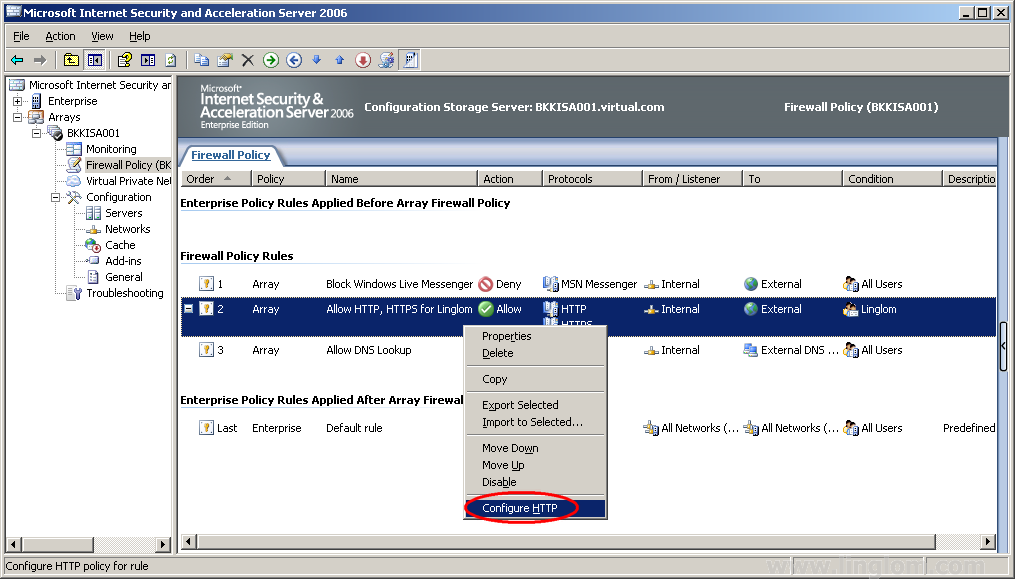Click the Linglom user set icon
Viewport: 1015px width, 579px height.
click(x=851, y=310)
